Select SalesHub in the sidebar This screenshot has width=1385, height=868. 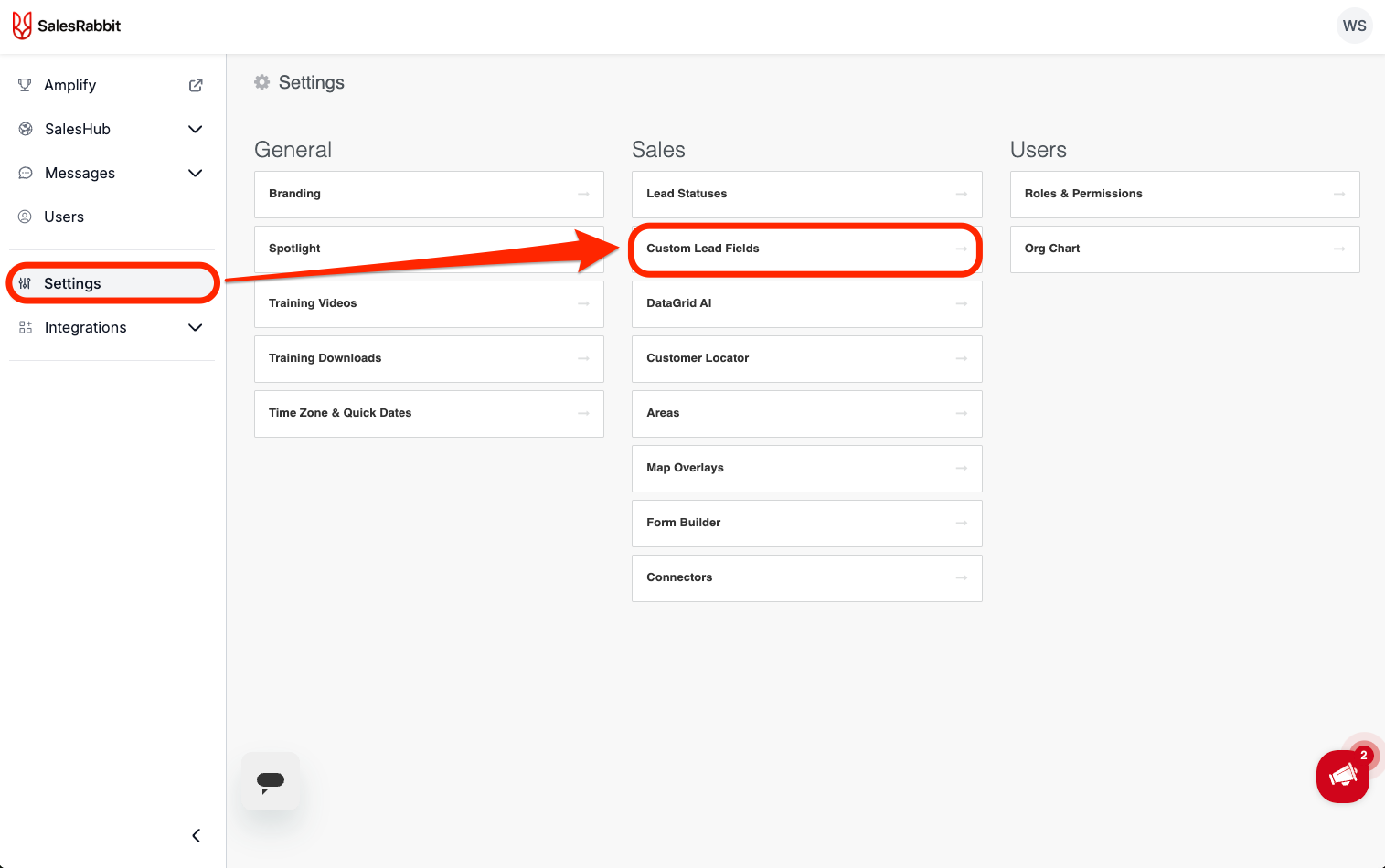tap(112, 129)
